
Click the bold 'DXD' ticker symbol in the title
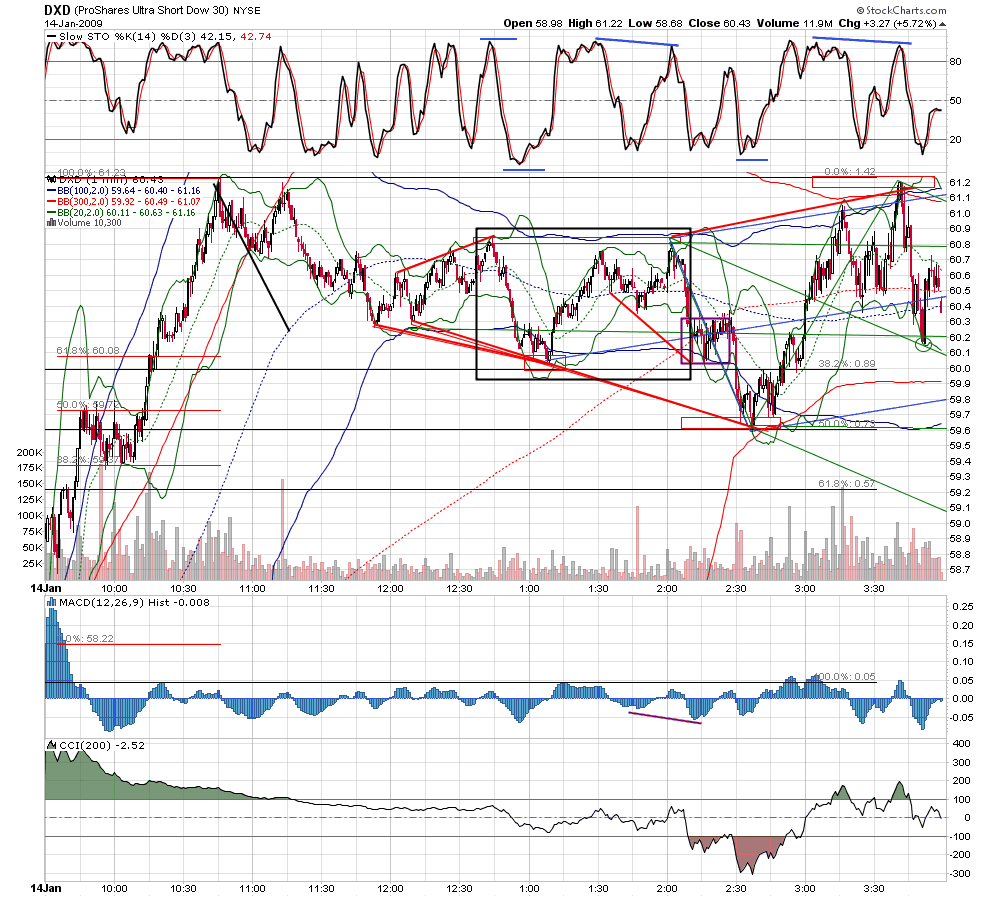click(x=57, y=10)
